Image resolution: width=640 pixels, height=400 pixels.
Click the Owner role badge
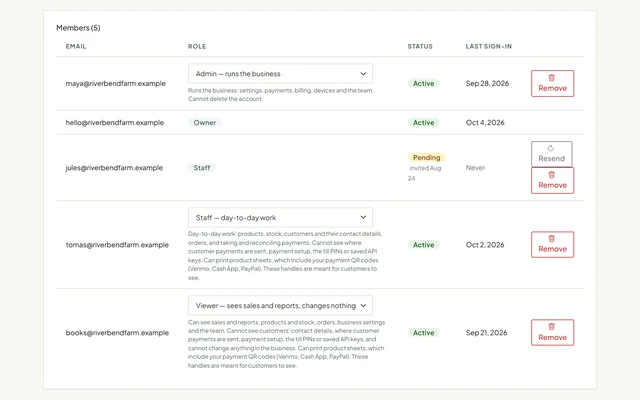pyautogui.click(x=204, y=122)
